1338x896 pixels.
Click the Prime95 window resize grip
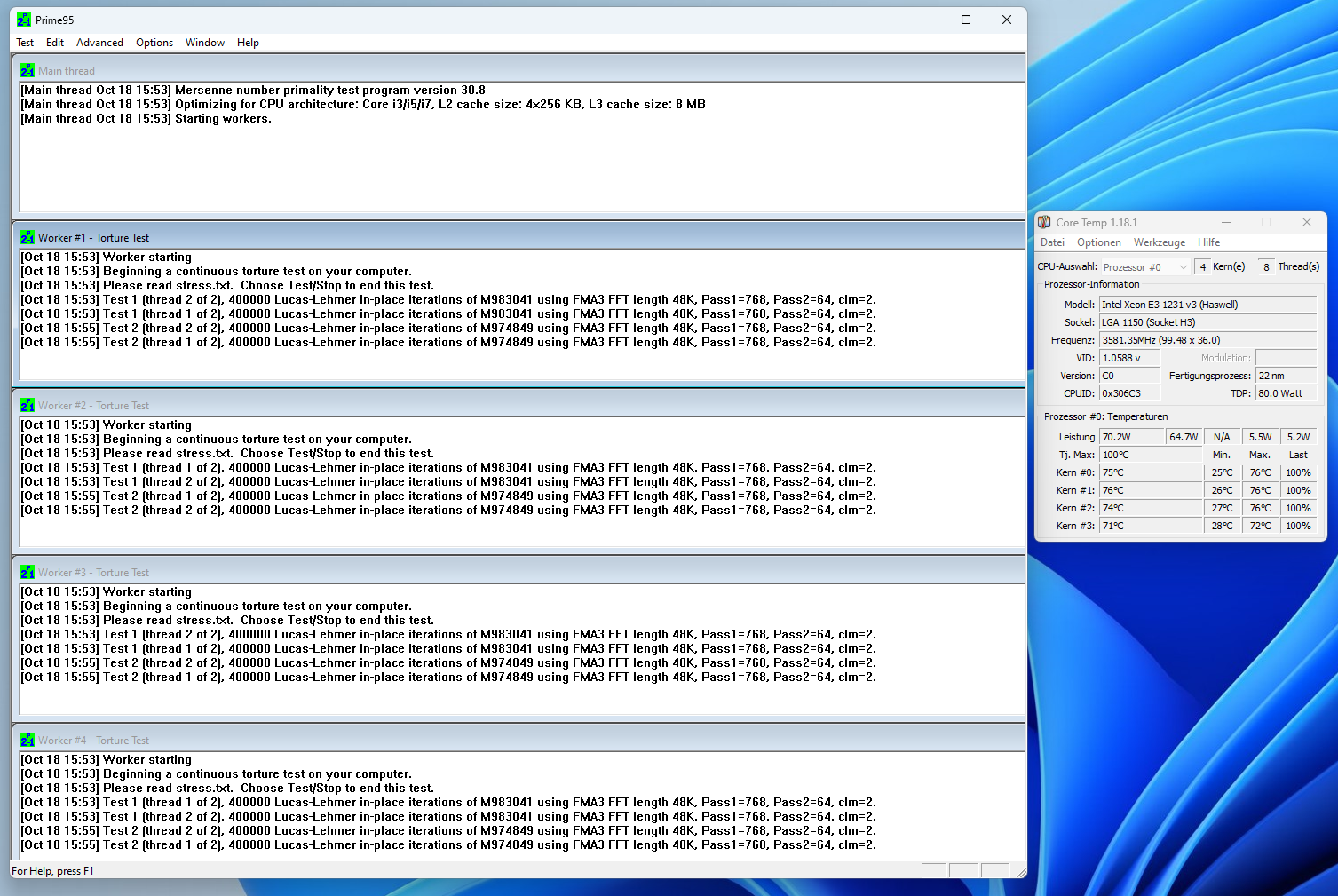pos(1020,871)
